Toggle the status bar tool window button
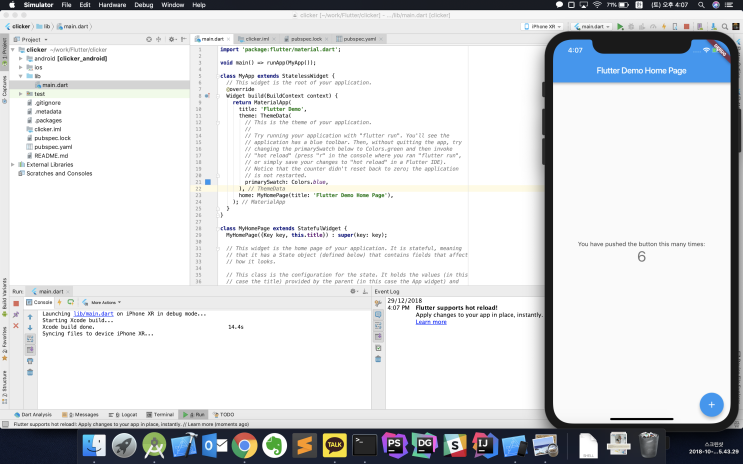The width and height of the screenshot is (743, 464). (5, 425)
